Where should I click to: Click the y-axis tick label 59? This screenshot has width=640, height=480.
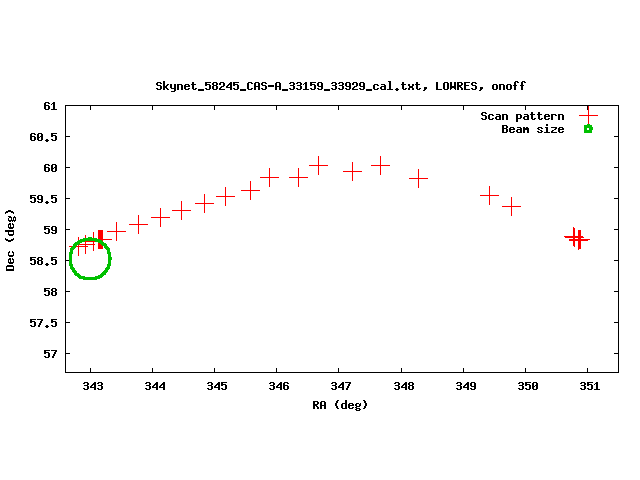(50, 230)
